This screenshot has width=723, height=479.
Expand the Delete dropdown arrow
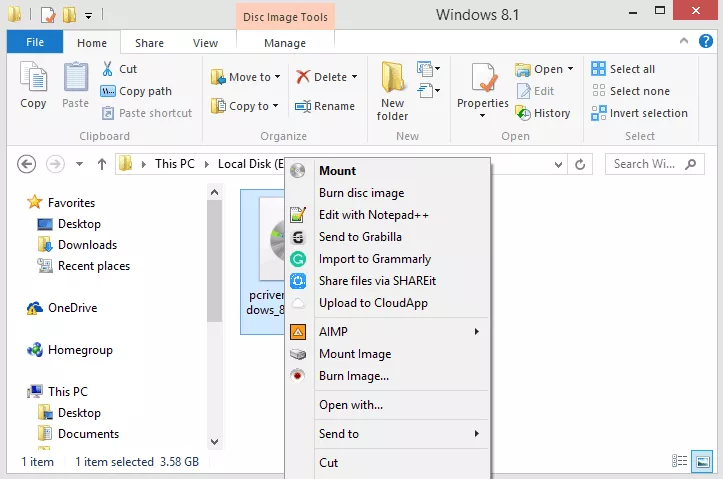coord(354,77)
